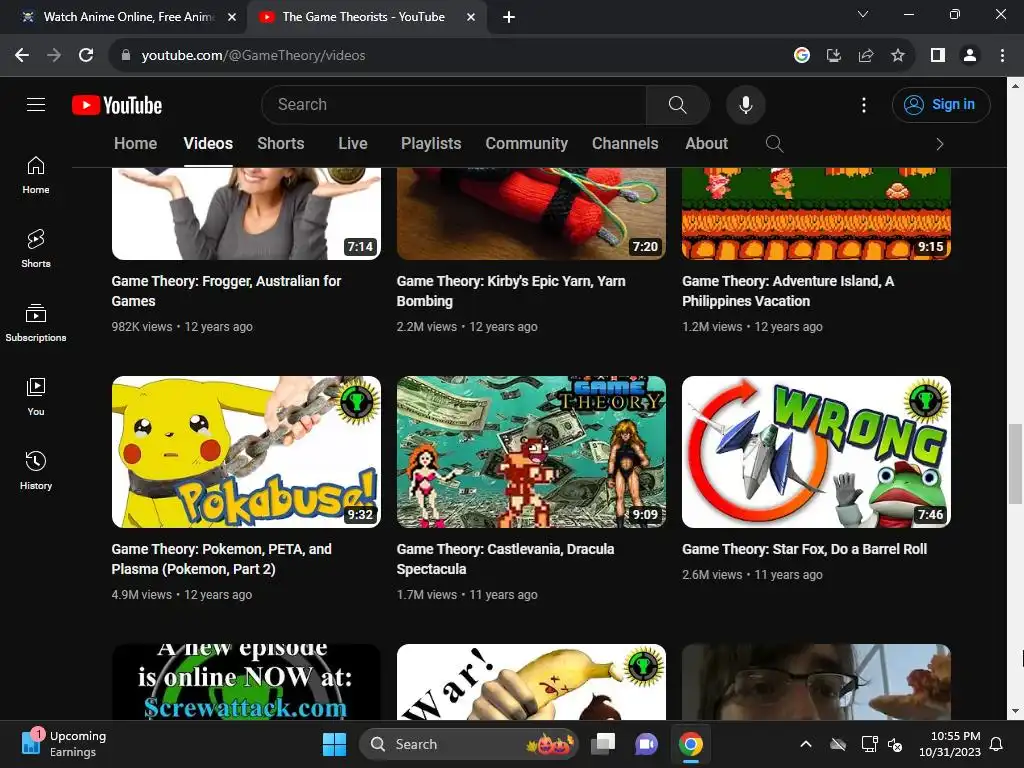This screenshot has width=1024, height=768.
Task: Click the install app icon in address bar
Action: pyautogui.click(x=833, y=56)
